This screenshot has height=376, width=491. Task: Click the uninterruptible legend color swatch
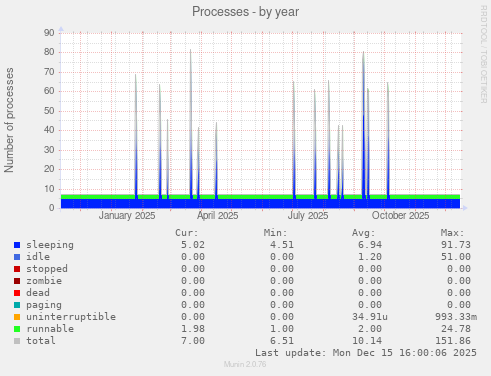[17, 317]
